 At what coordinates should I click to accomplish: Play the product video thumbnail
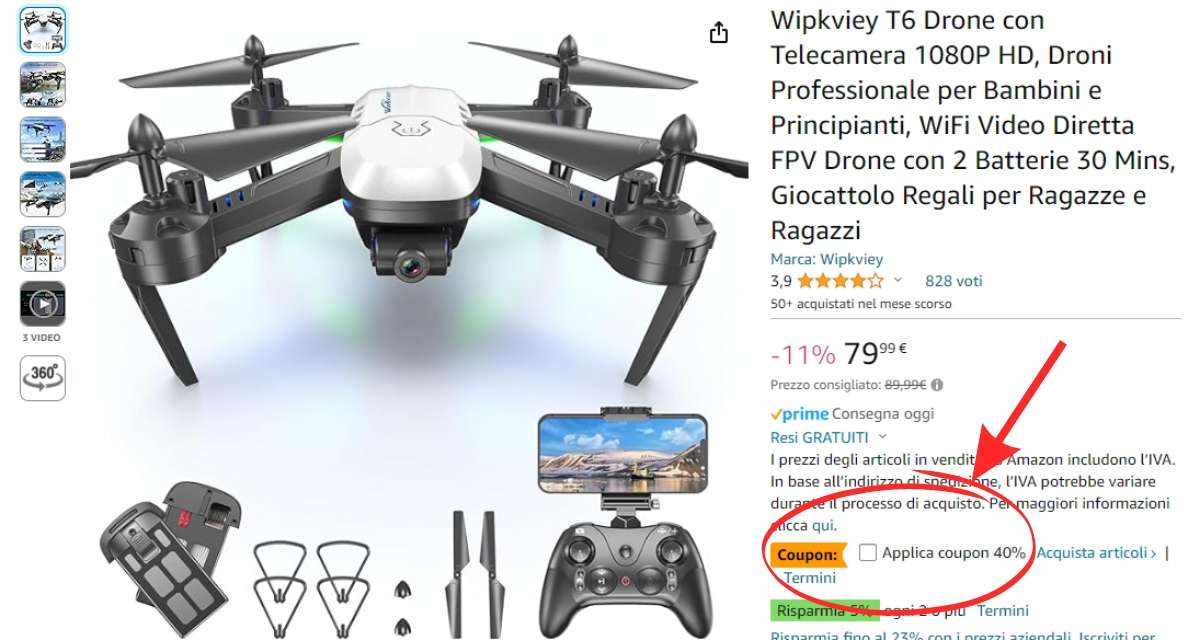click(x=43, y=304)
